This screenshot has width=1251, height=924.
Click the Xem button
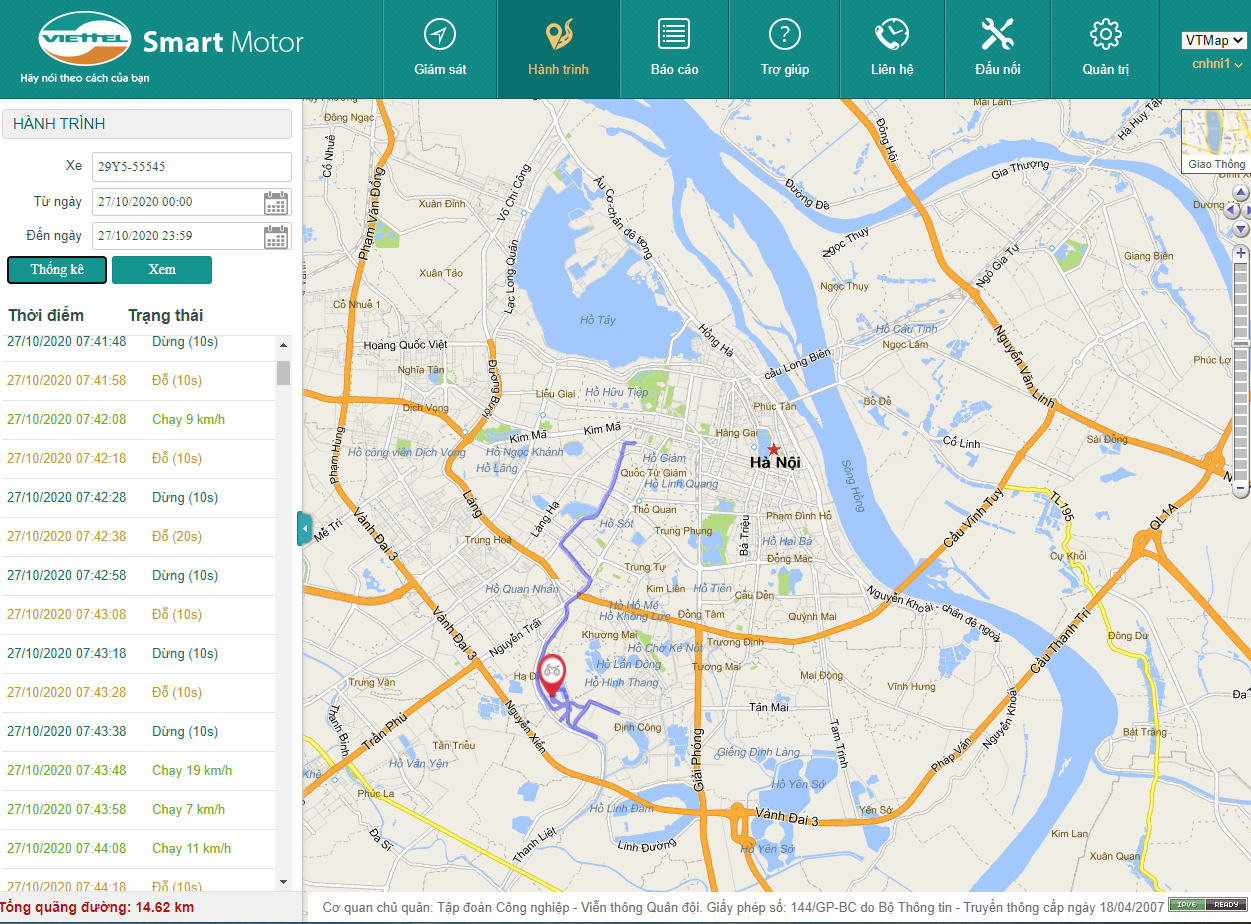(162, 270)
